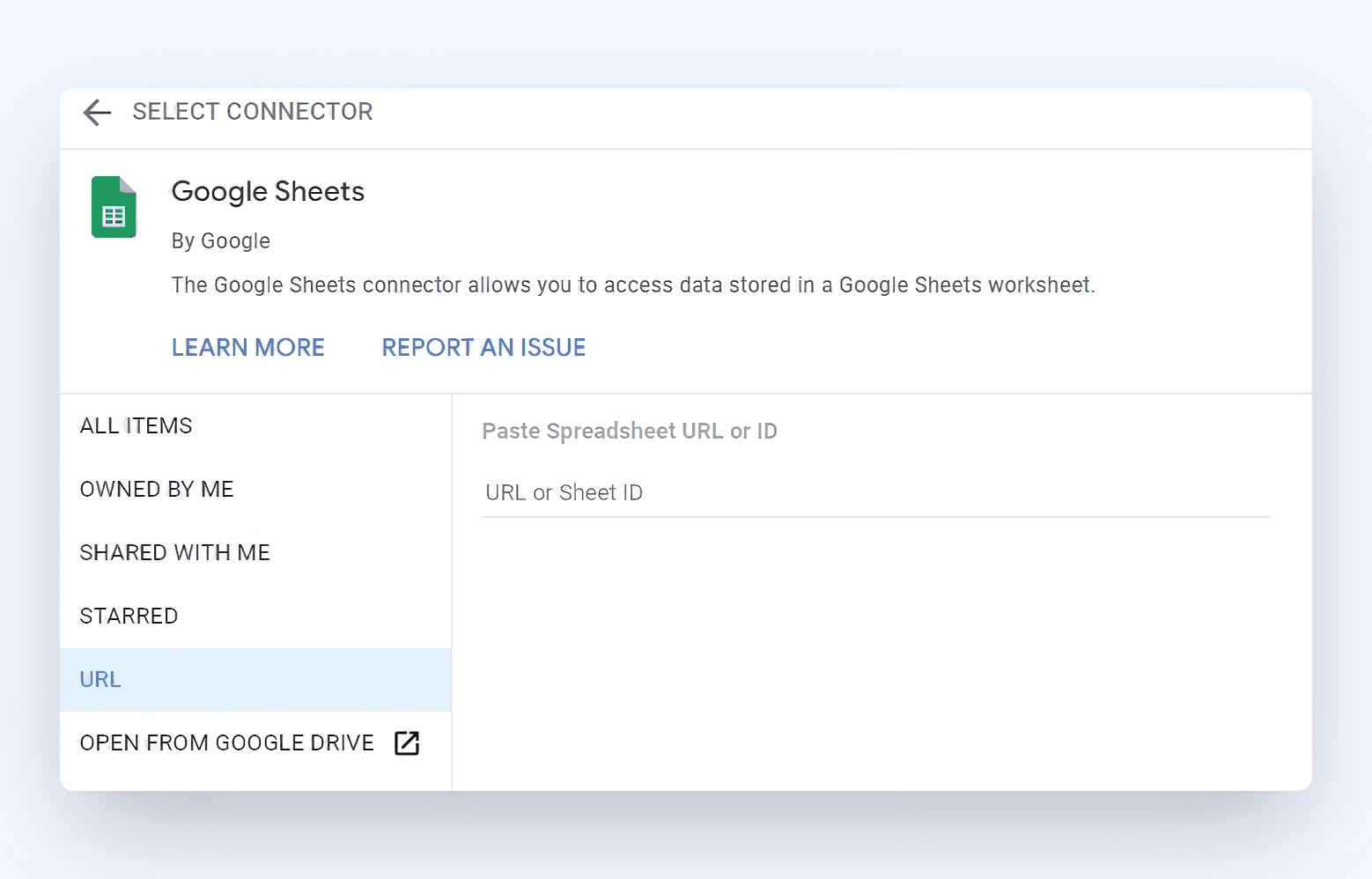Select the All Items tab
1372x879 pixels.
136,426
